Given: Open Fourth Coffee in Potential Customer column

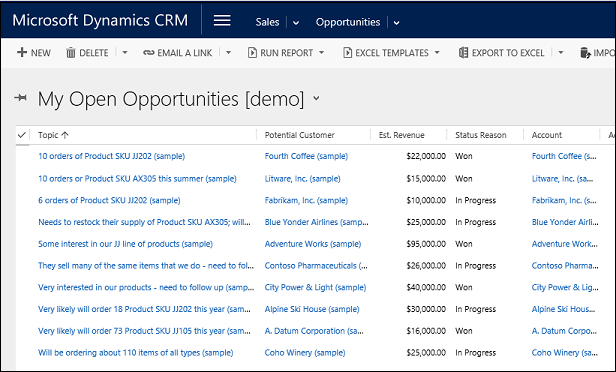Looking at the screenshot, I should point(306,156).
